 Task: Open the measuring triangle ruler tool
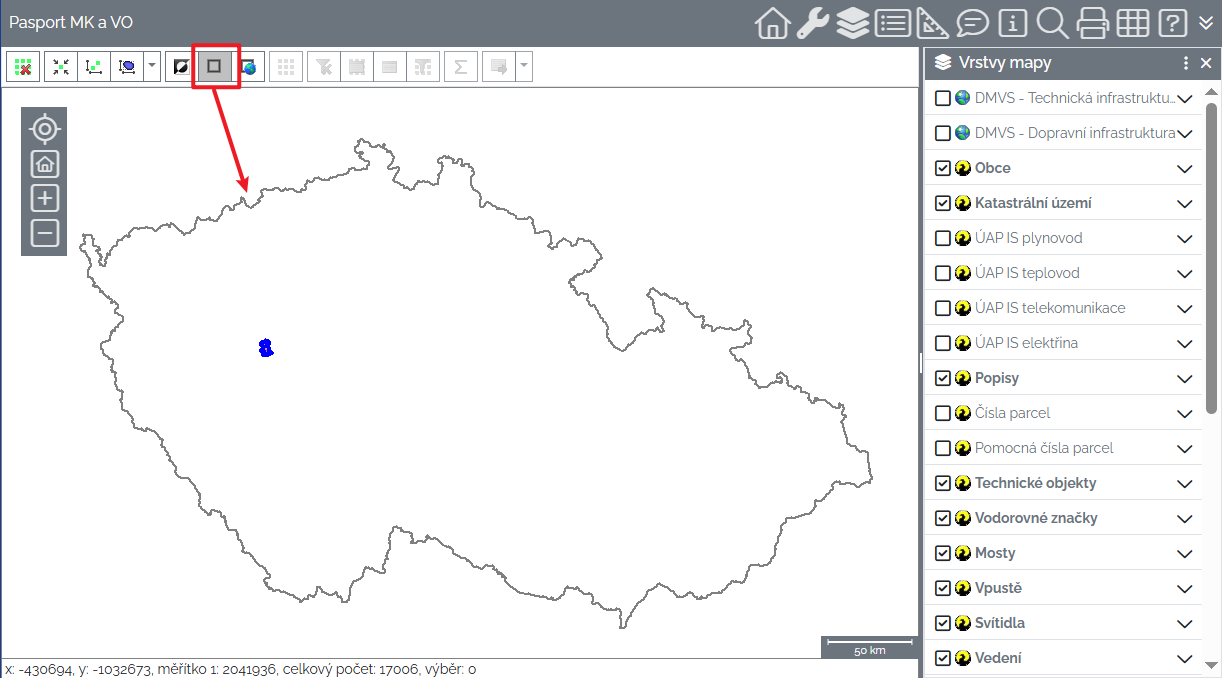[x=932, y=23]
